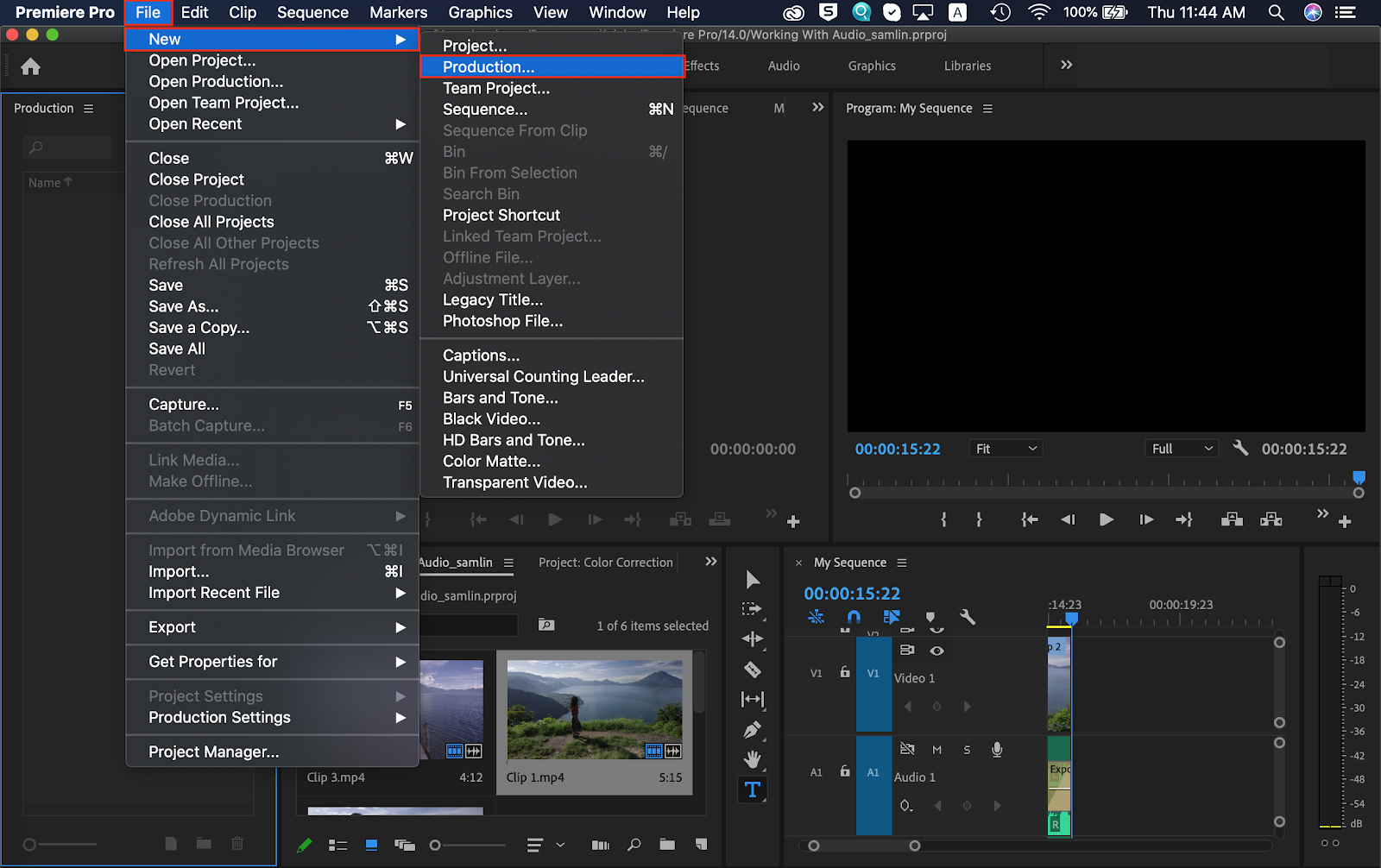Choose Sequence… from the New submenu
Image resolution: width=1381 pixels, height=868 pixels.
(x=552, y=110)
